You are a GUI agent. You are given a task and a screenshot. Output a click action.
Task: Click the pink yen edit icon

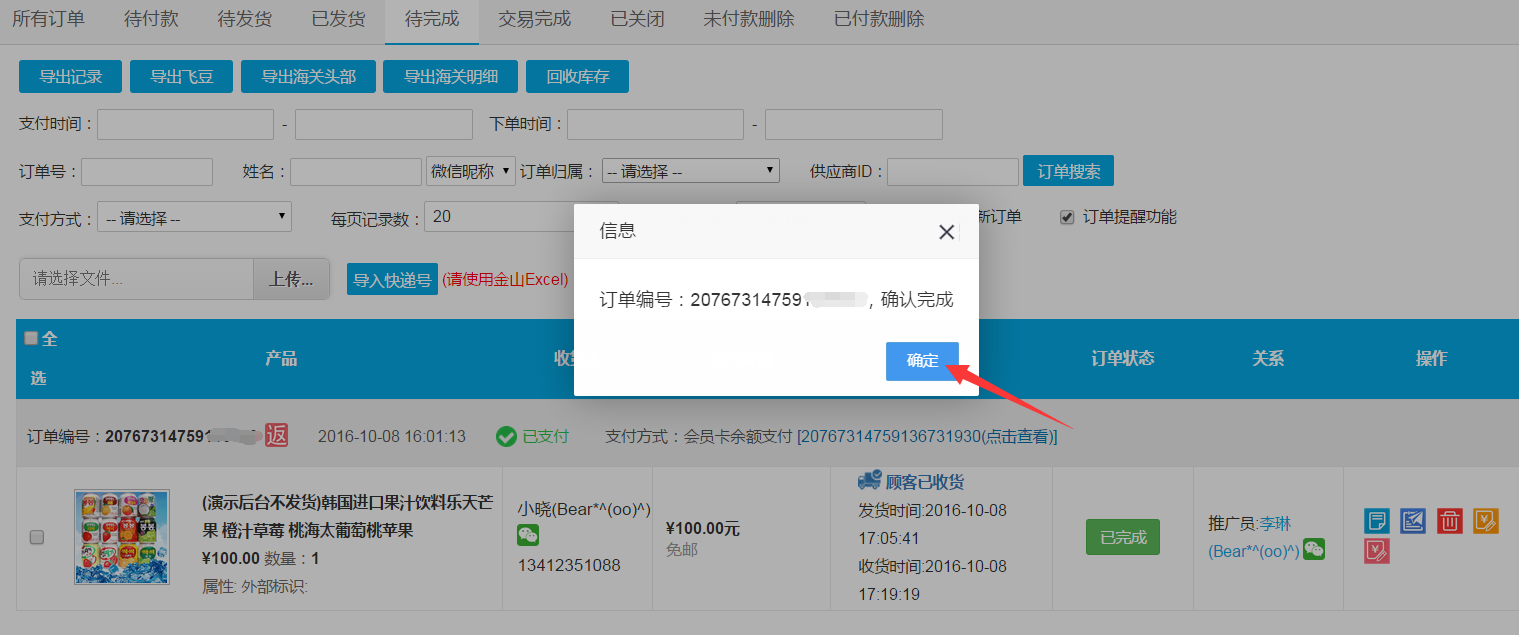[1377, 550]
